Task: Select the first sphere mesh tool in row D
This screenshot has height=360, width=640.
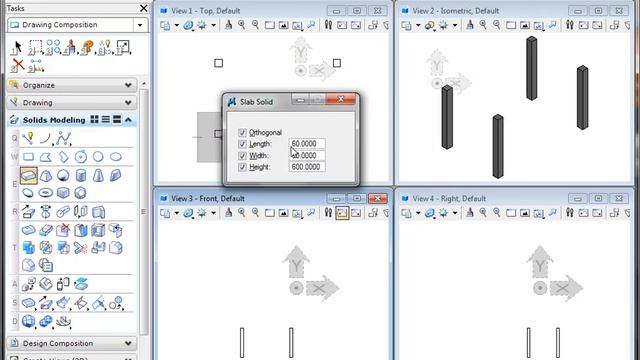Action: (x=28, y=322)
